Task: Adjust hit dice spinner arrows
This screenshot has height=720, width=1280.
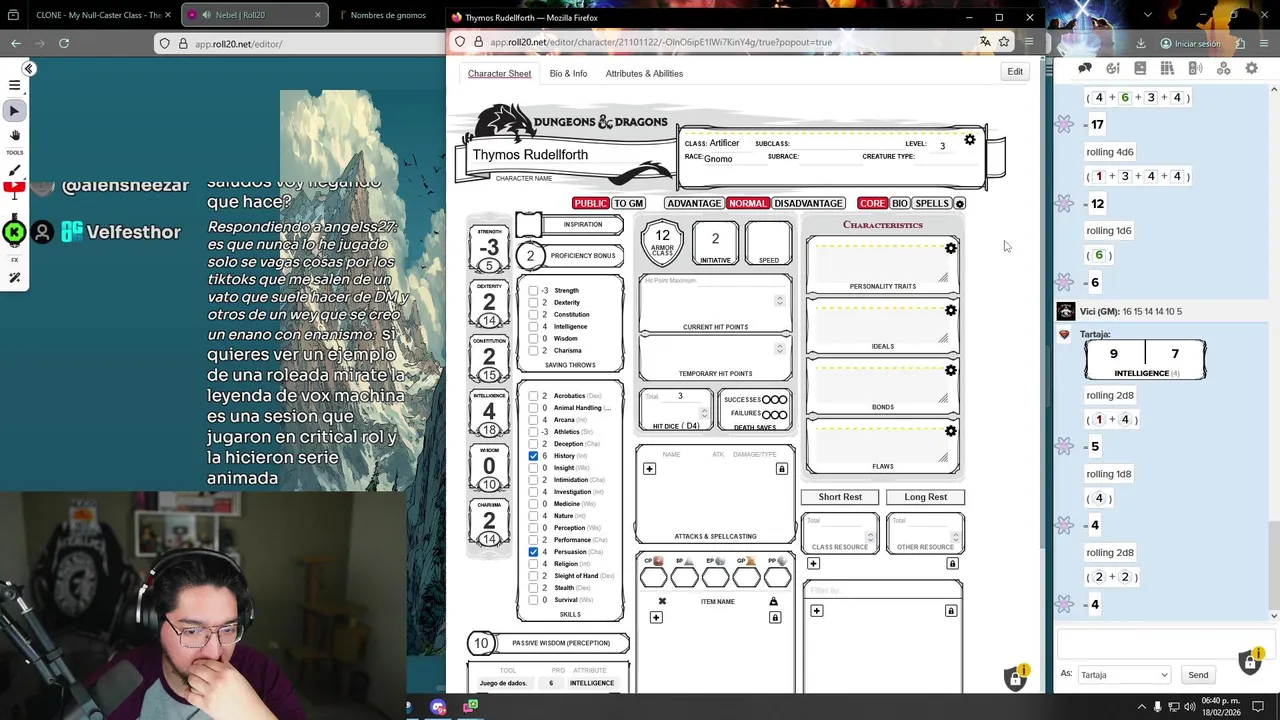Action: (704, 411)
